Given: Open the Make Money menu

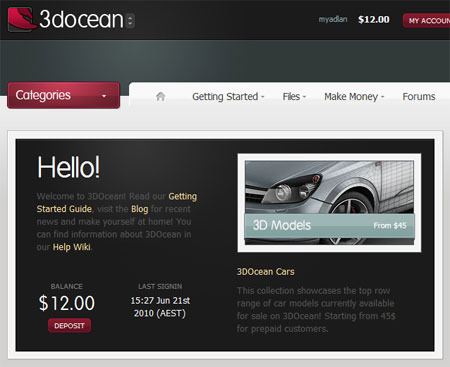Looking at the screenshot, I should pos(354,97).
